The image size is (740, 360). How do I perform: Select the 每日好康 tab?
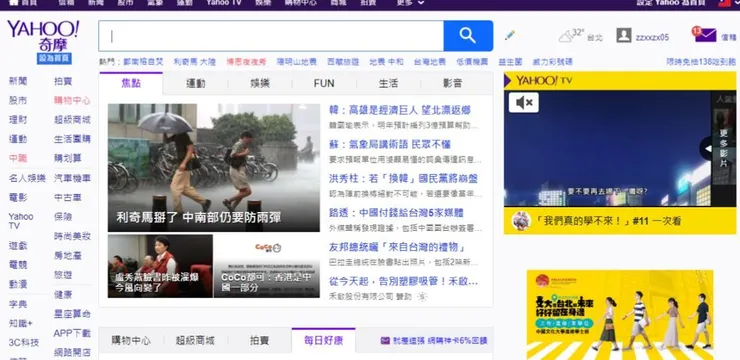pos(323,340)
